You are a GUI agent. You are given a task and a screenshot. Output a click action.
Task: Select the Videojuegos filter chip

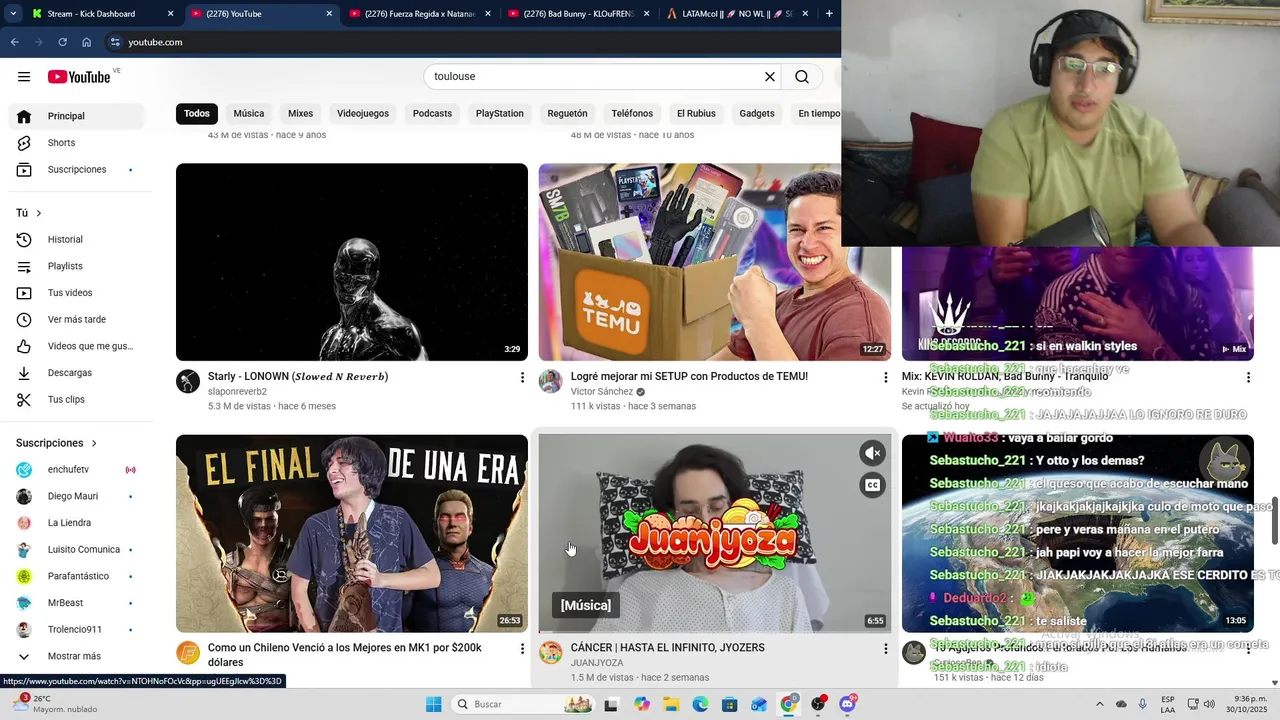click(x=363, y=114)
